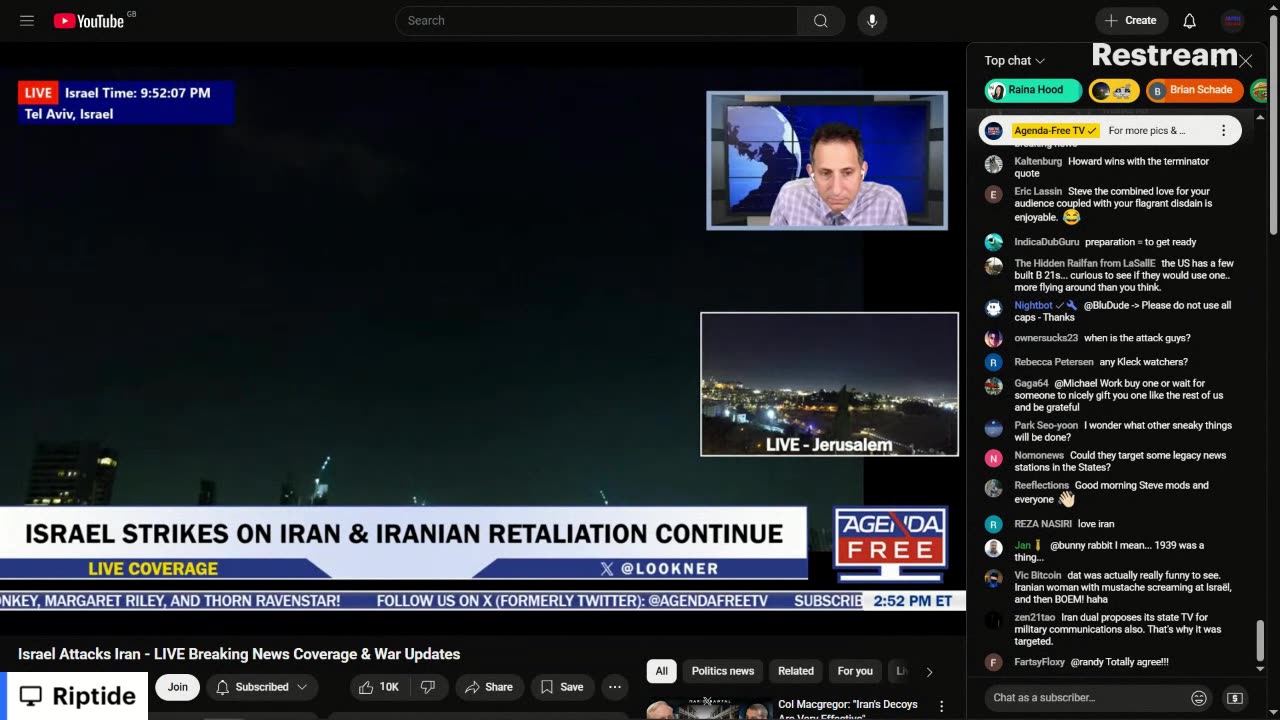The image size is (1280, 720).
Task: Click the live chat scrollbar thumb
Action: click(x=1260, y=641)
